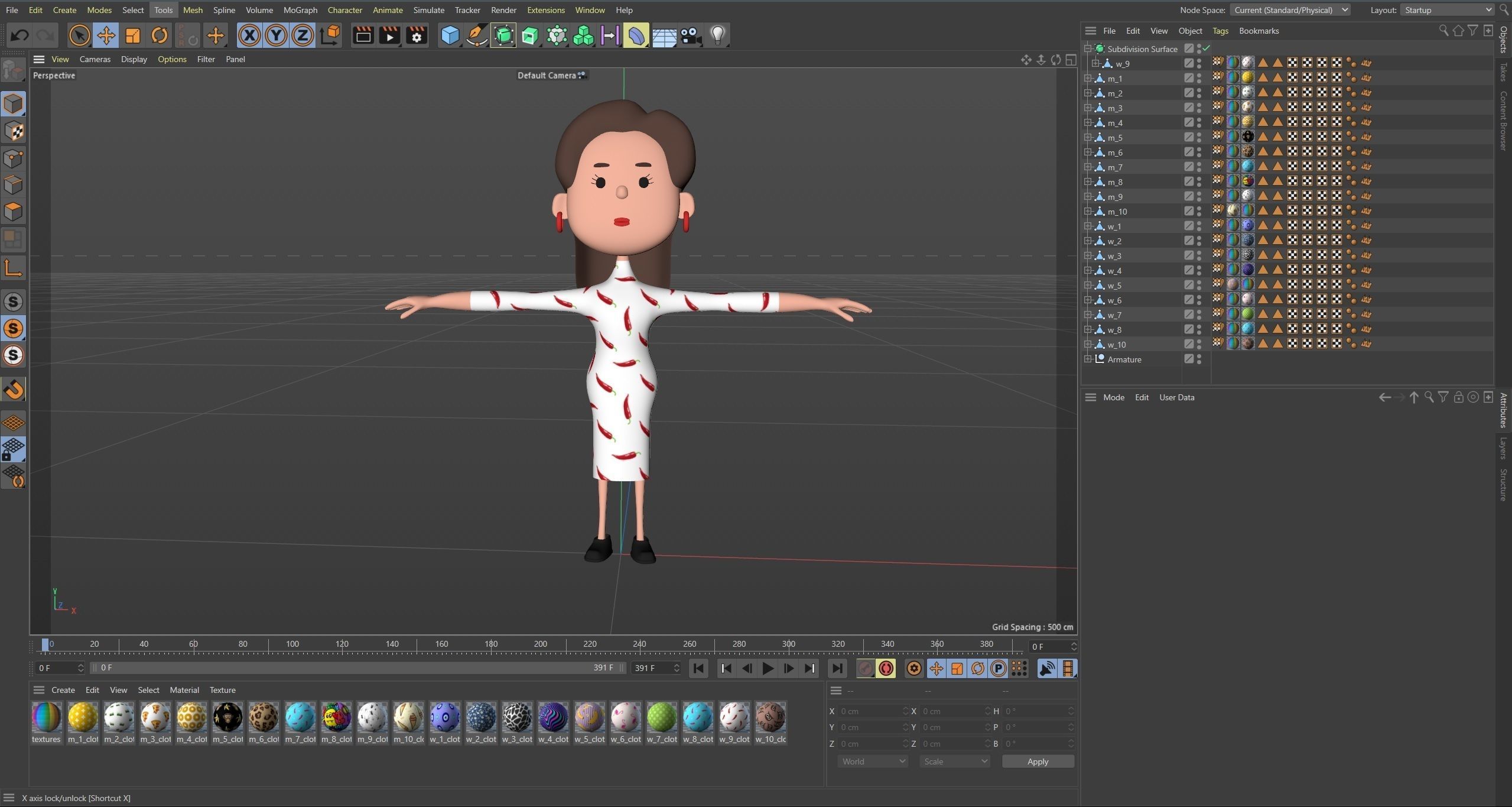1512x807 pixels.
Task: Expand the Armature hierarchy
Action: pyautogui.click(x=1087, y=359)
